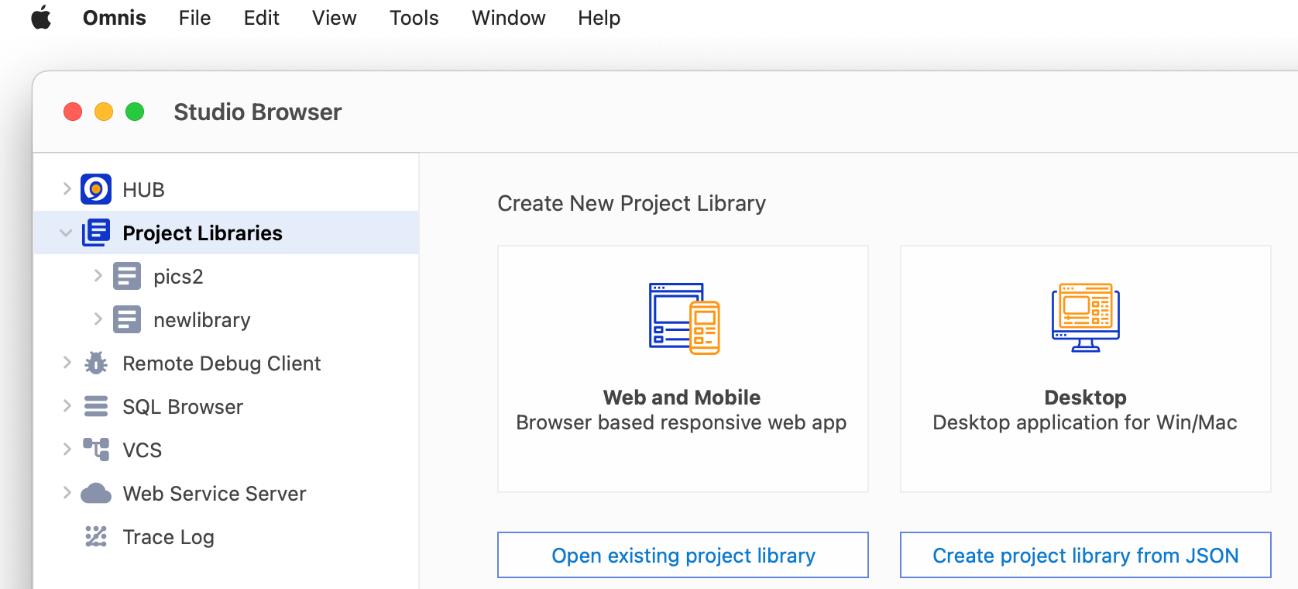Open the Omnis application menu
Image resolution: width=1298 pixels, height=589 pixels.
[x=114, y=18]
